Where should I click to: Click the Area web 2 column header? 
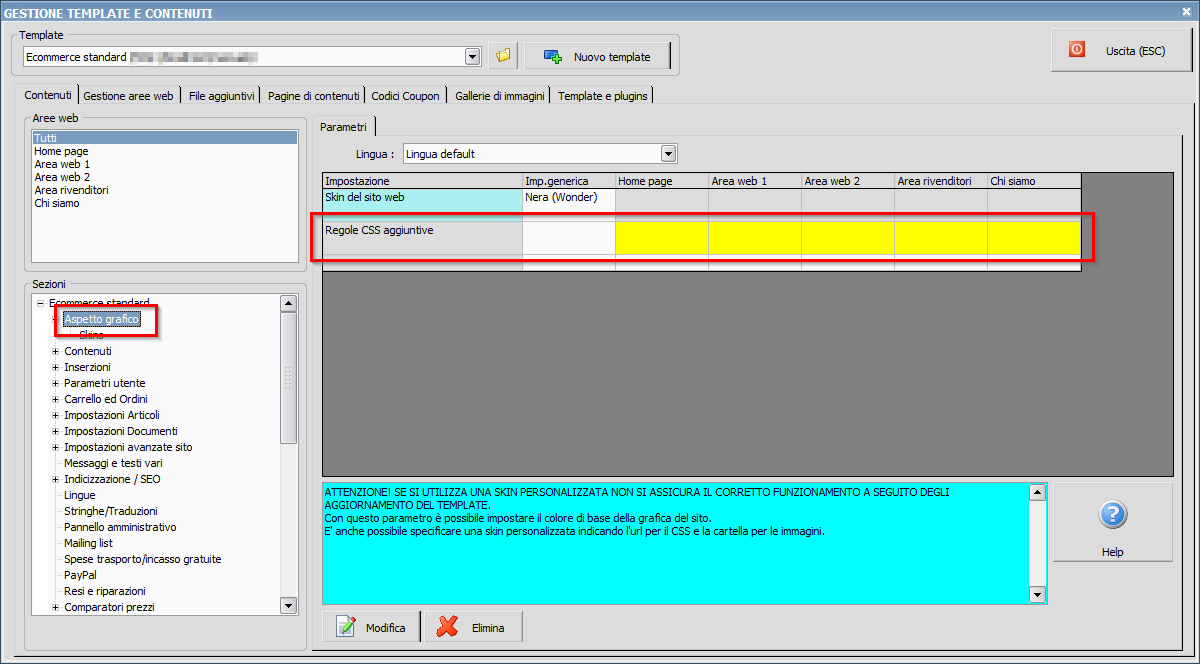[x=847, y=181]
